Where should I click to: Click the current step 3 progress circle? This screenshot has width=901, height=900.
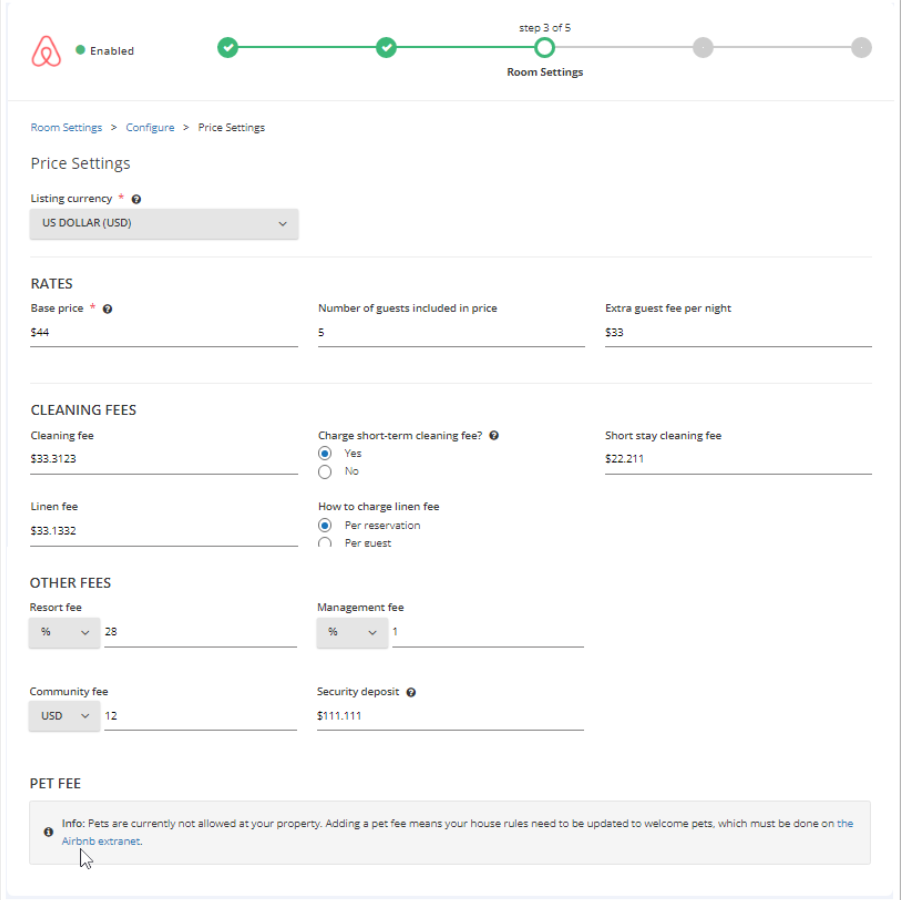tap(544, 48)
